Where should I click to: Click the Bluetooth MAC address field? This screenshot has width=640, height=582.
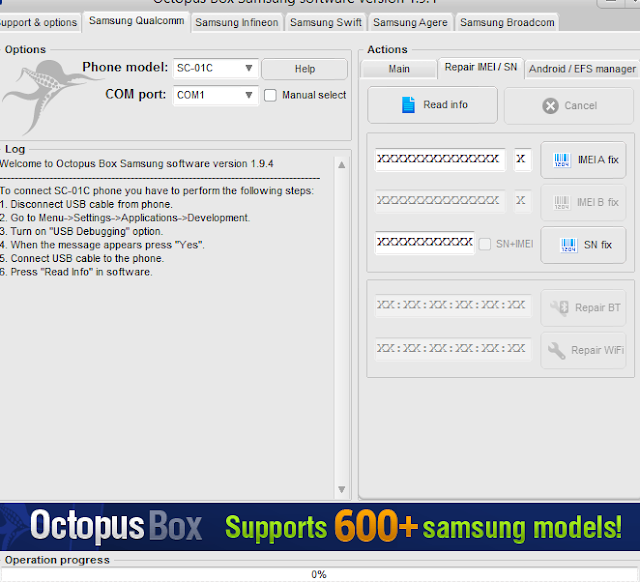[453, 305]
